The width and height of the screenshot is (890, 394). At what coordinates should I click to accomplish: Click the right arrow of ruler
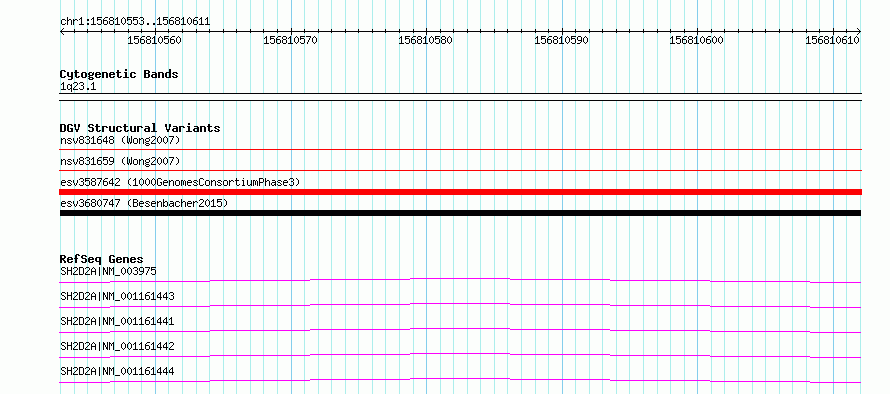[858, 31]
